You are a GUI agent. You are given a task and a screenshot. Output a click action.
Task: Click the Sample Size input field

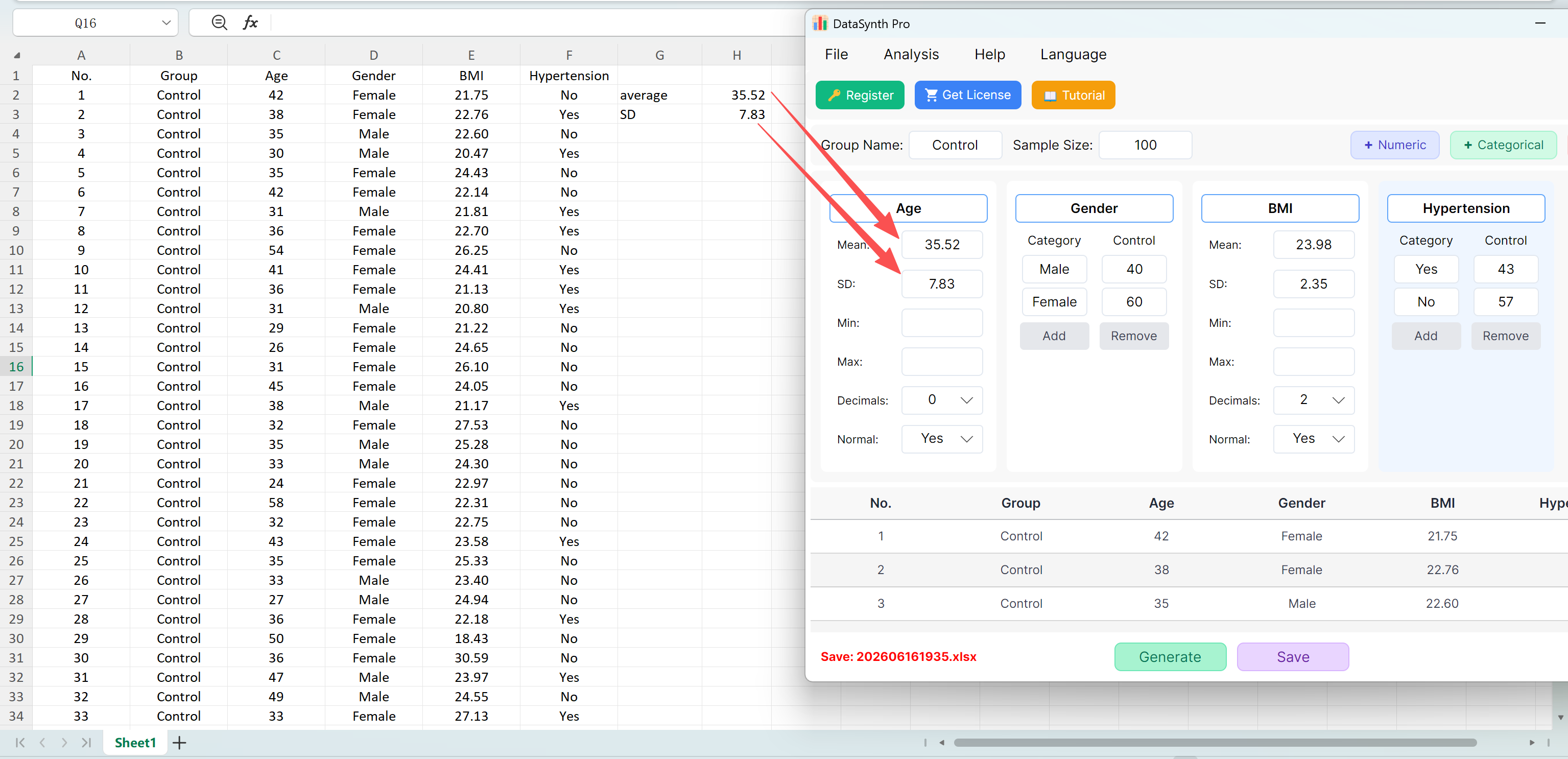[1145, 145]
